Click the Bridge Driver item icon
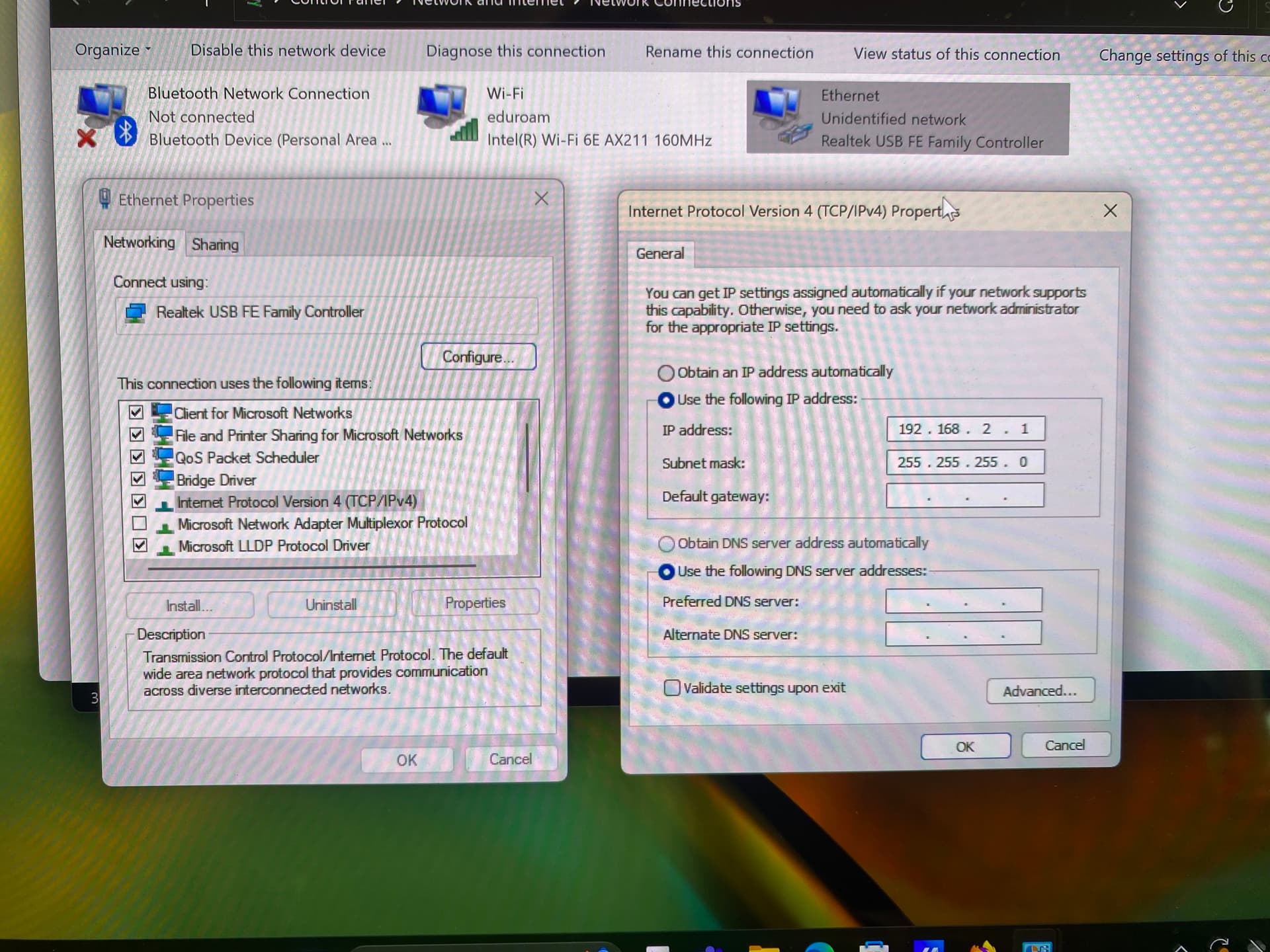 click(x=163, y=479)
